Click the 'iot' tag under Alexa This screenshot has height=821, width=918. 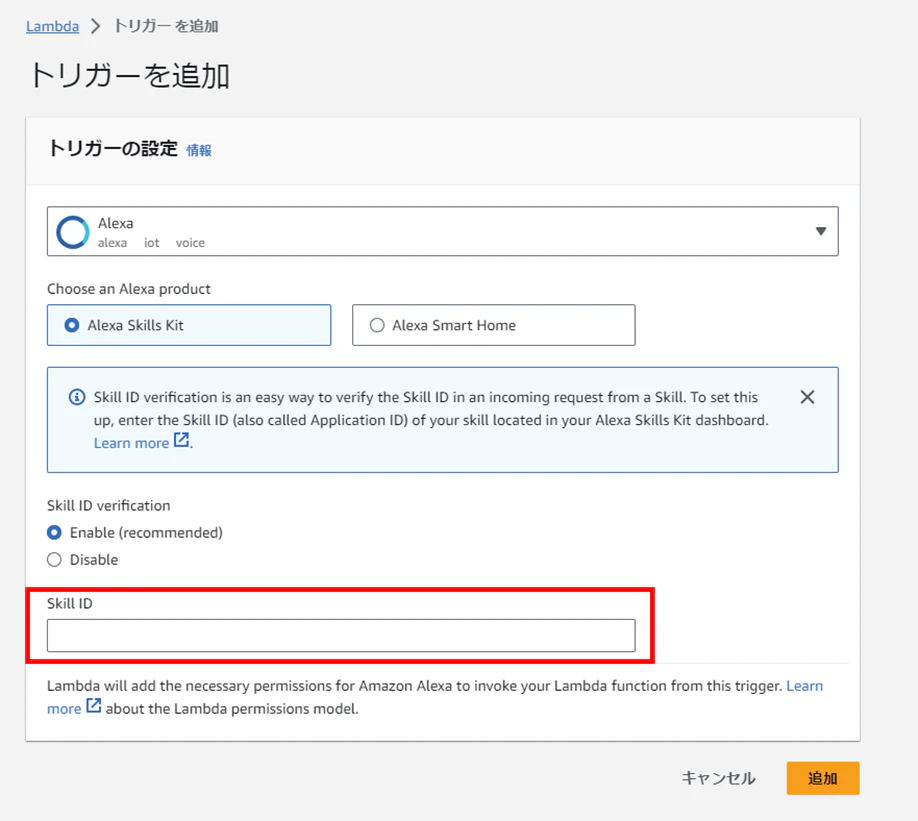(x=152, y=243)
